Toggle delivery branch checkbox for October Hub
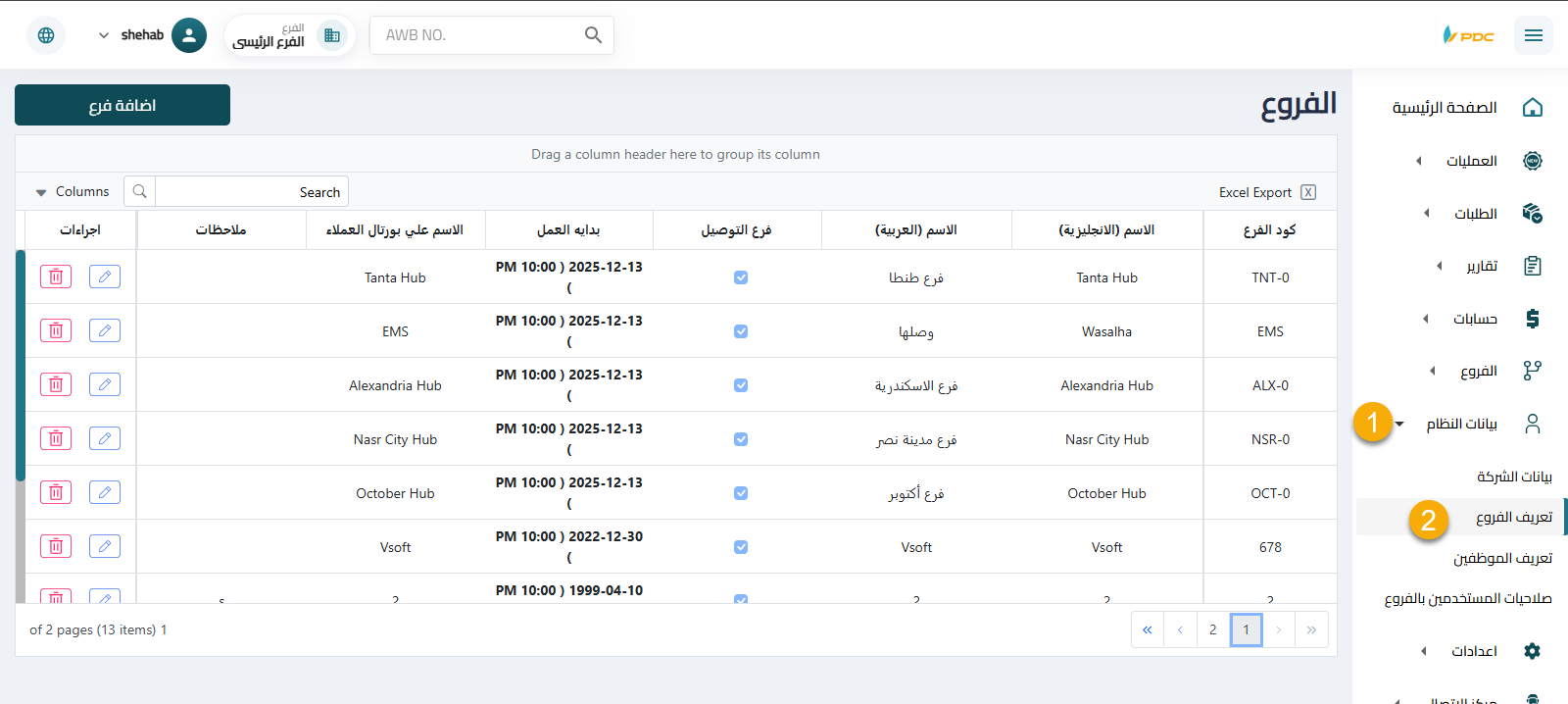 point(741,493)
